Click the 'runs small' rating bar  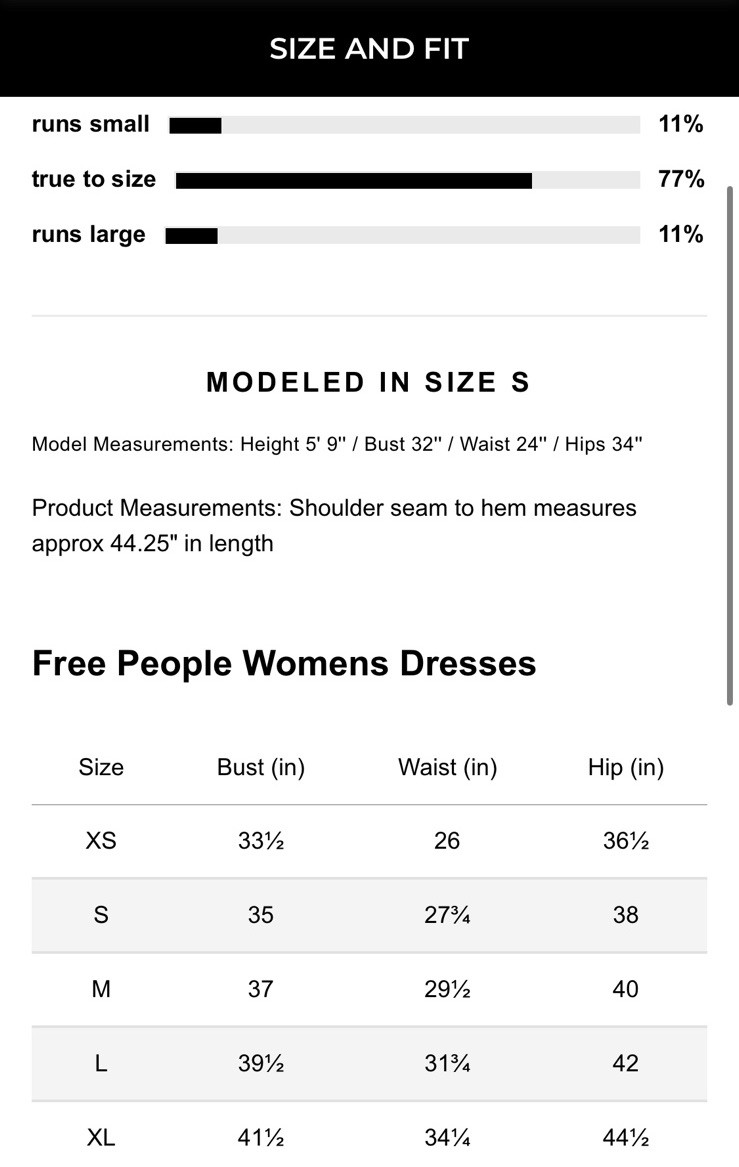pos(404,125)
